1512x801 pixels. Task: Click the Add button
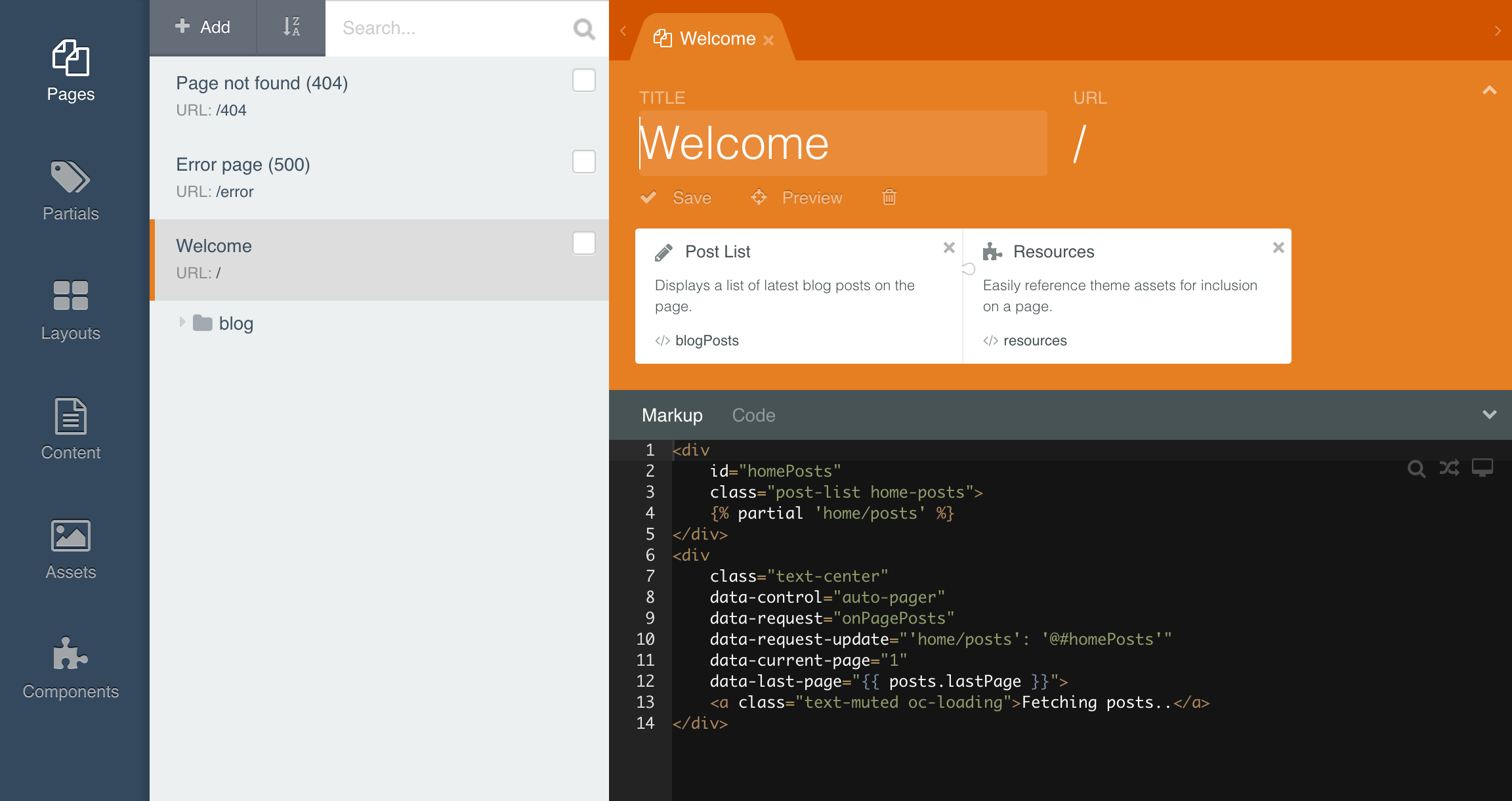pos(203,27)
